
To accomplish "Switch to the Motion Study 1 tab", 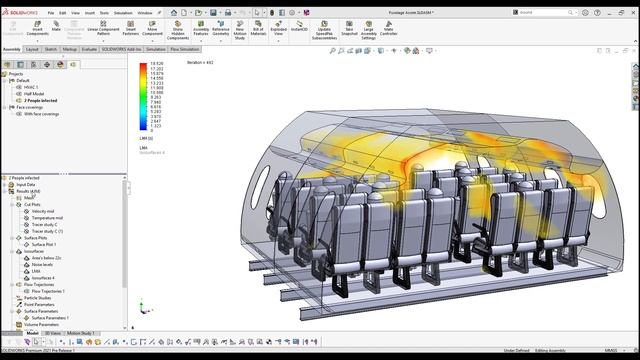I will coord(80,333).
